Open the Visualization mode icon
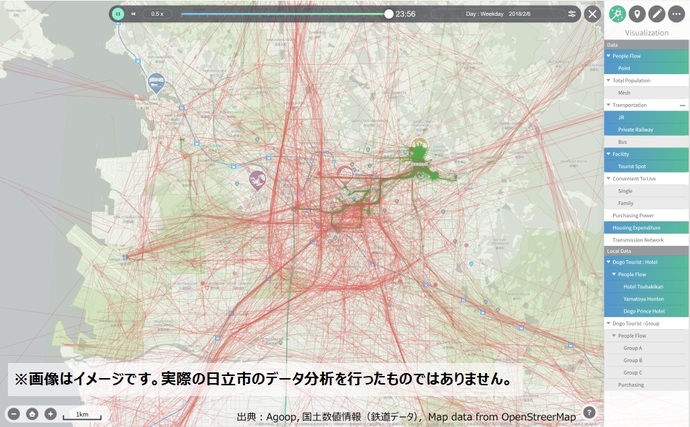The image size is (690, 427). 618,14
